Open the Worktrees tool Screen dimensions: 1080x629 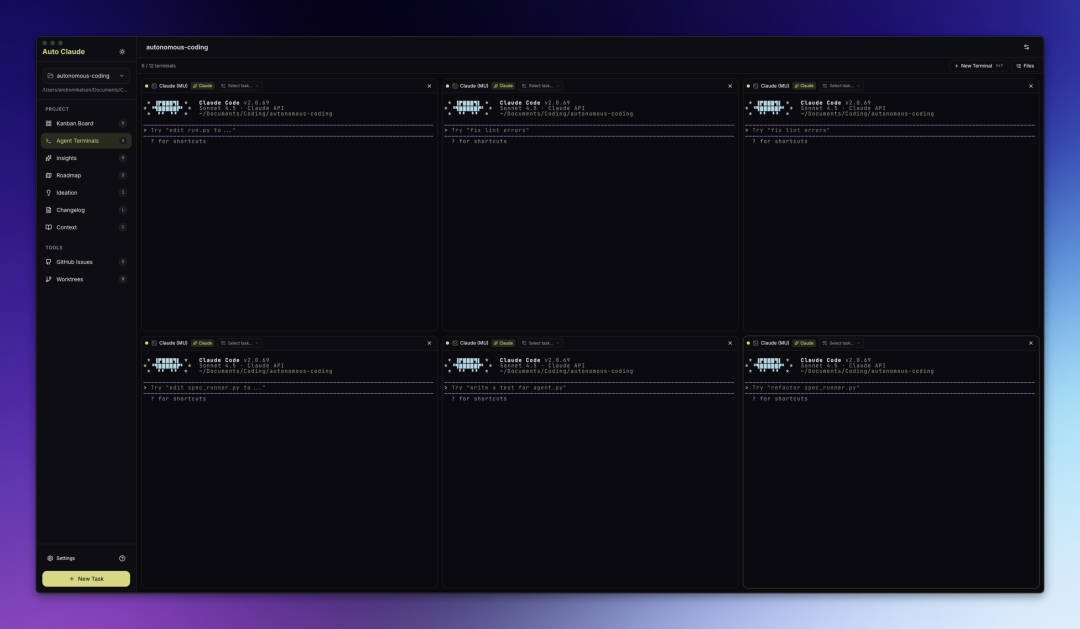(x=70, y=279)
